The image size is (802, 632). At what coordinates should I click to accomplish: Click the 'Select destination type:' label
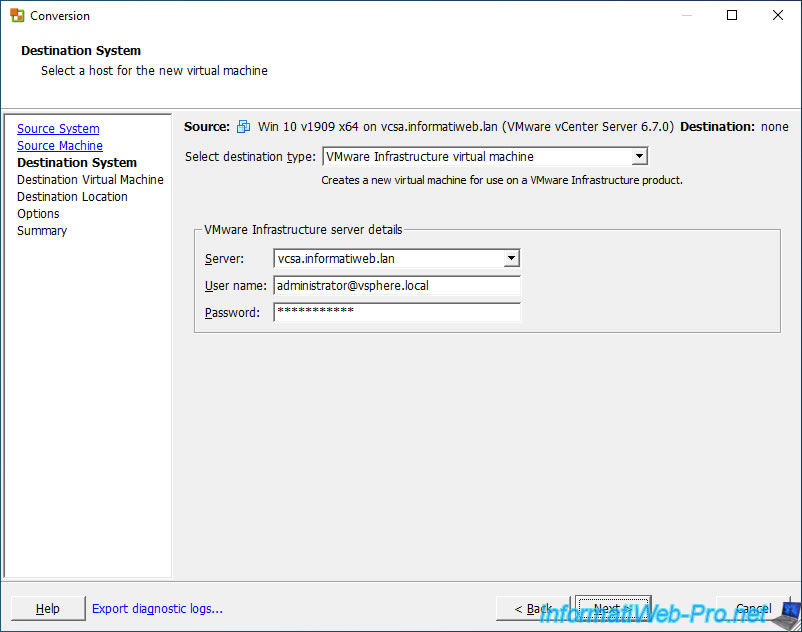point(251,156)
